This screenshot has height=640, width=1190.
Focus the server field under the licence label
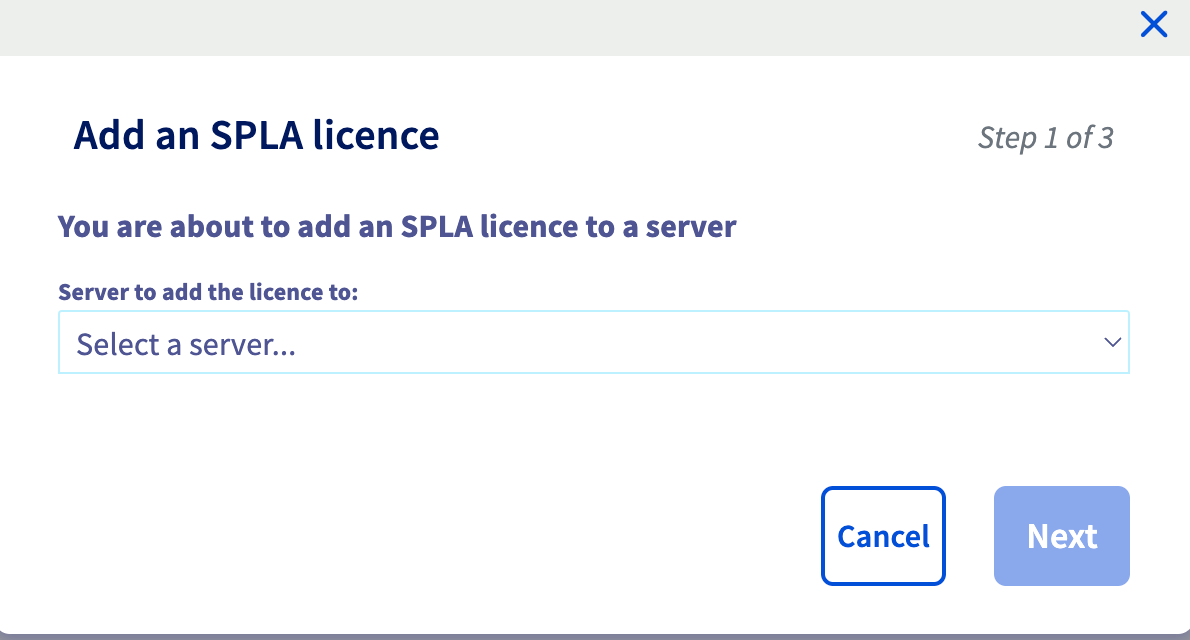tap(593, 343)
